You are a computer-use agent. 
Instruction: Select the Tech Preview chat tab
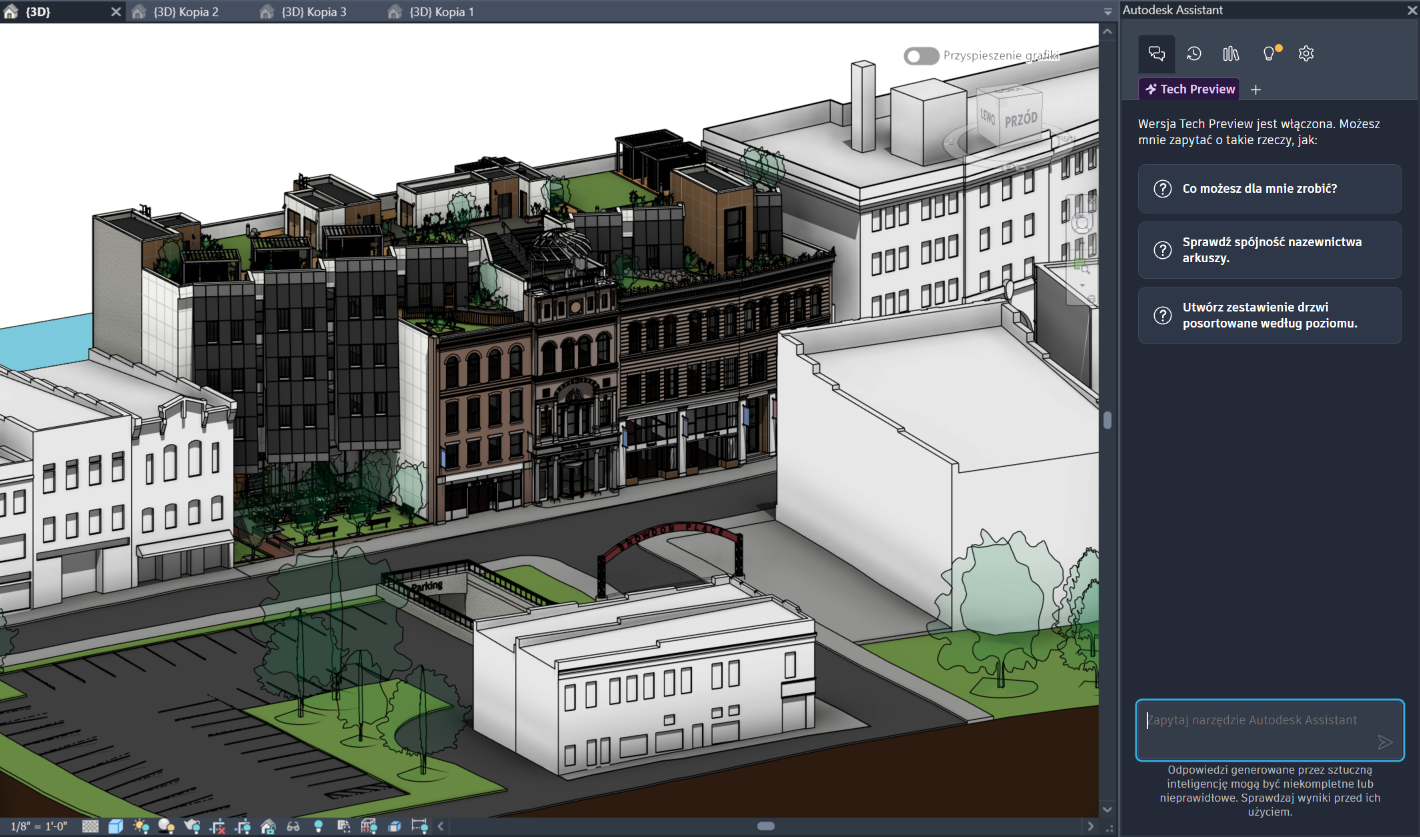pos(1190,89)
